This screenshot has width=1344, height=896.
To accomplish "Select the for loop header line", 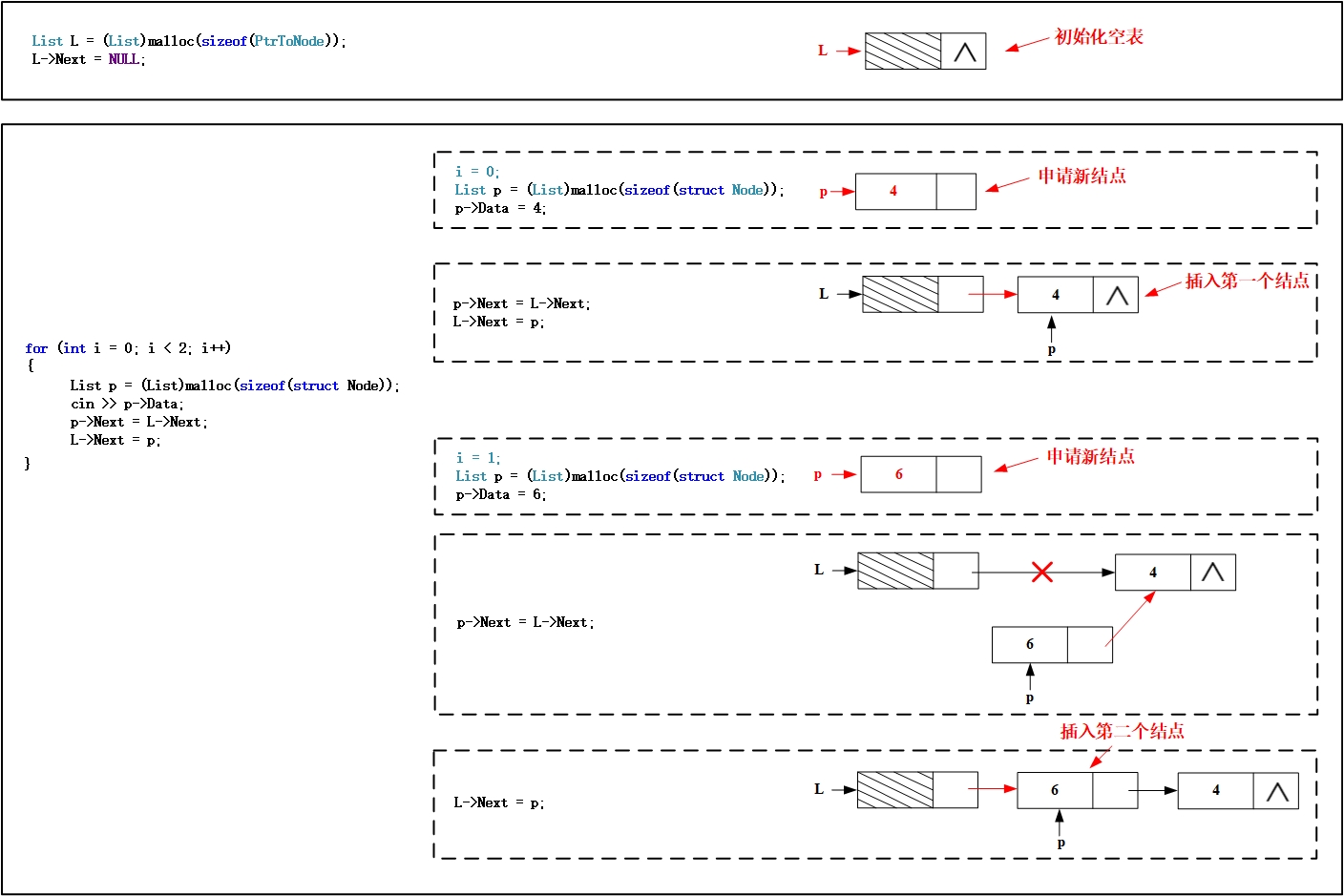I will pyautogui.click(x=128, y=348).
